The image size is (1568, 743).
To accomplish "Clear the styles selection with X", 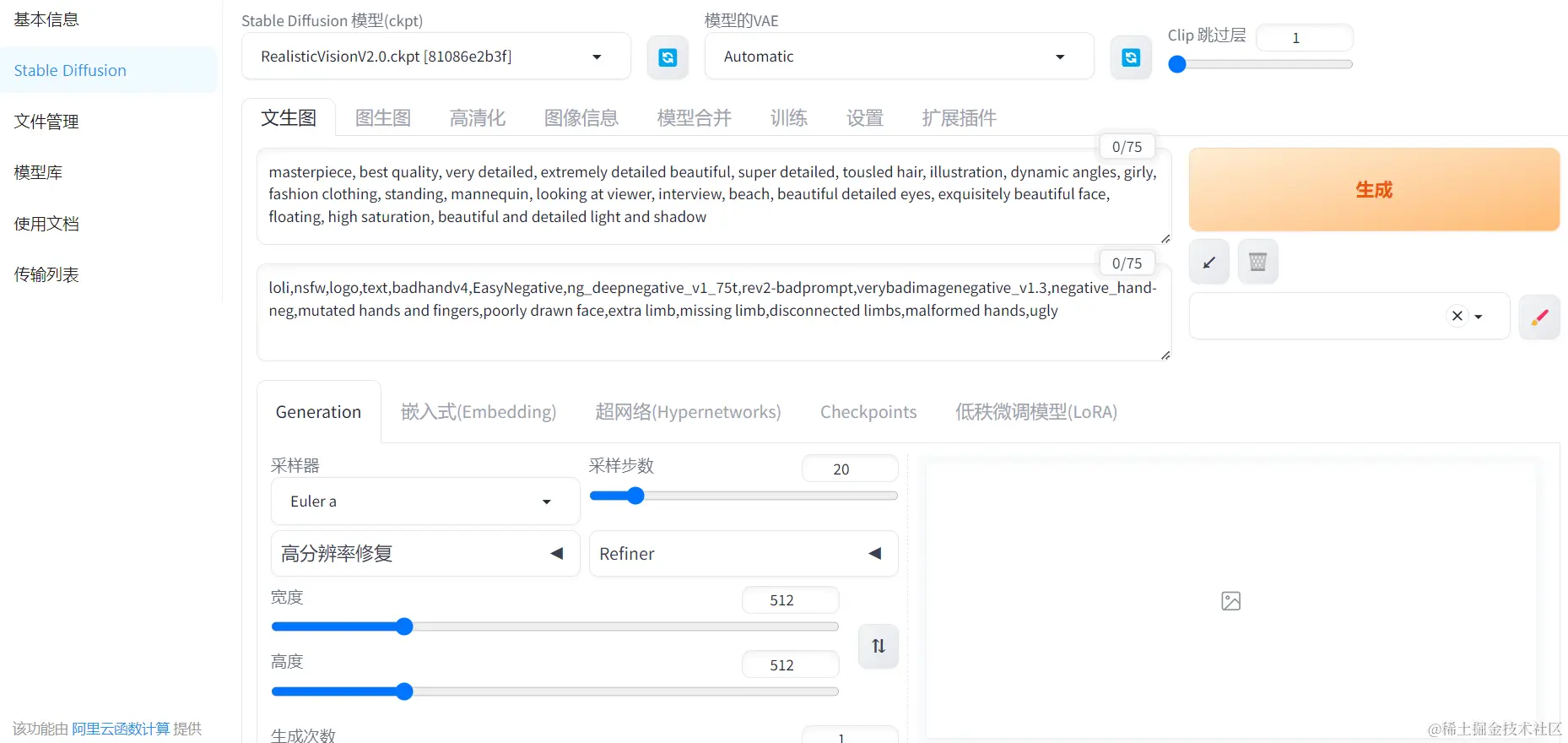I will click(1457, 316).
